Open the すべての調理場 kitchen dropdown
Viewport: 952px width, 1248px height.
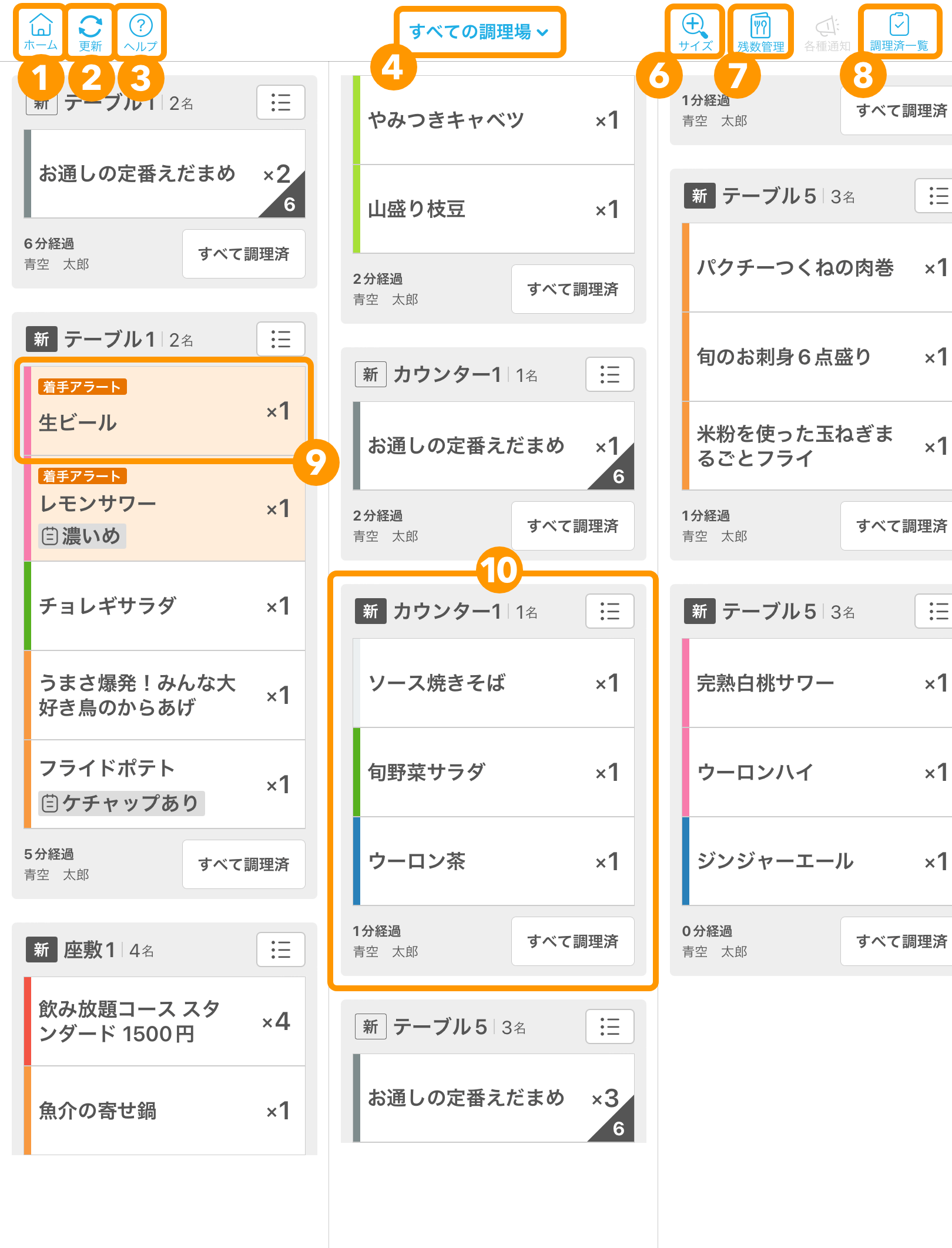[479, 32]
